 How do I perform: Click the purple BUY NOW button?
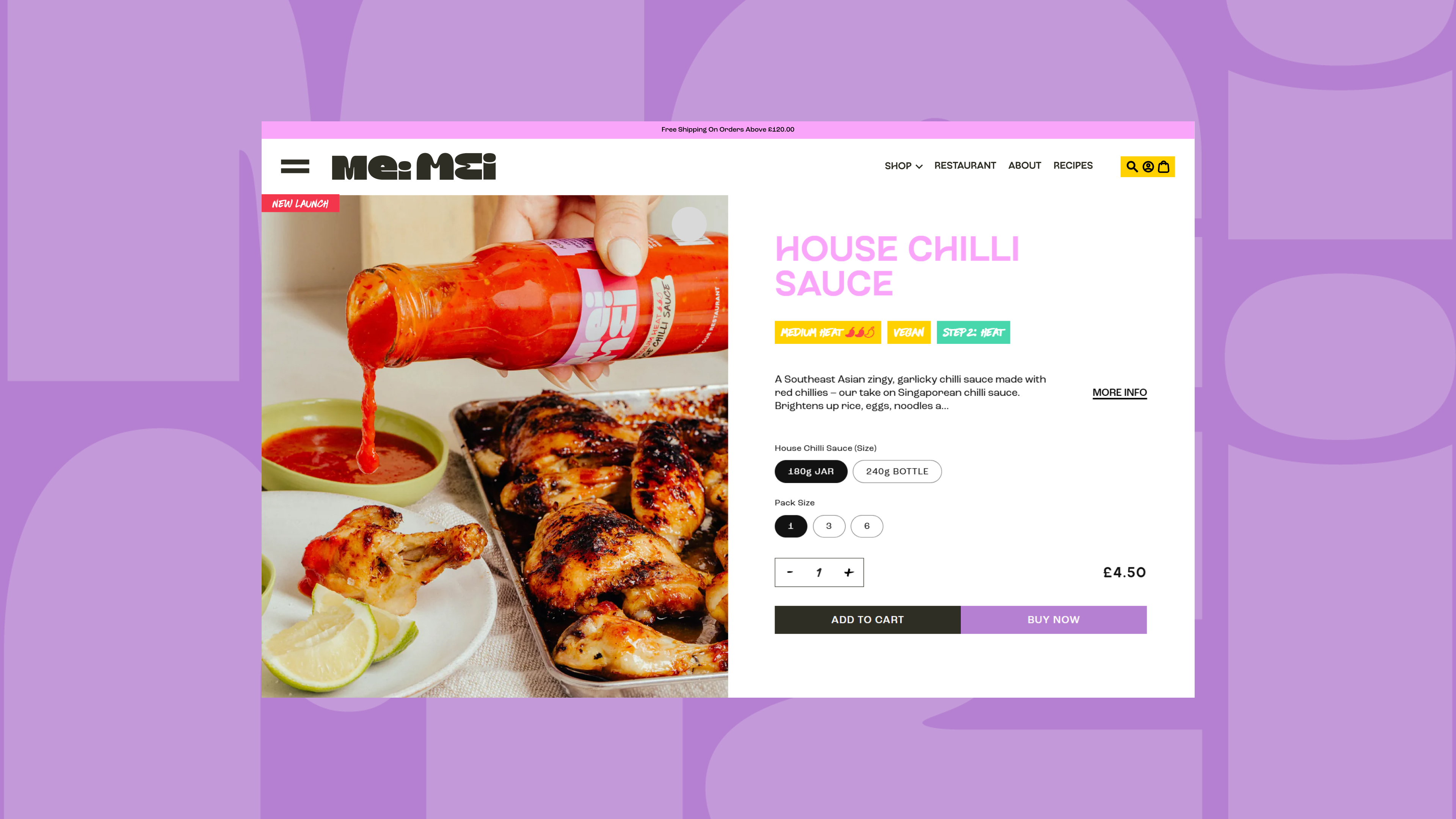(x=1053, y=620)
